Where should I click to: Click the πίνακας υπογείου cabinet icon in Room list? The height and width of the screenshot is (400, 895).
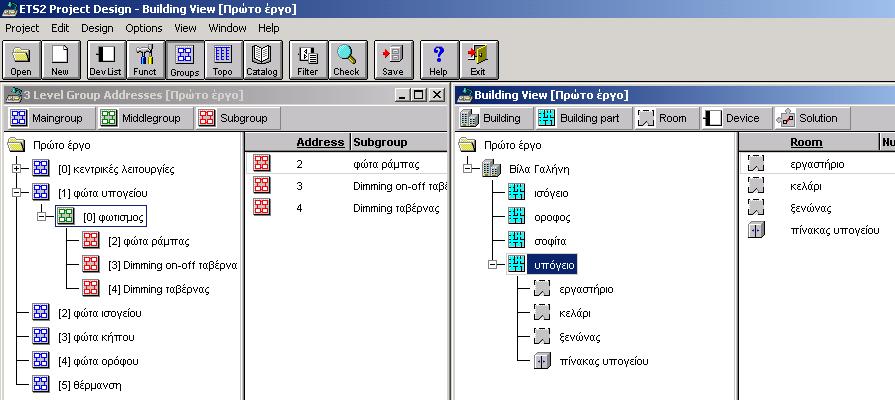756,230
